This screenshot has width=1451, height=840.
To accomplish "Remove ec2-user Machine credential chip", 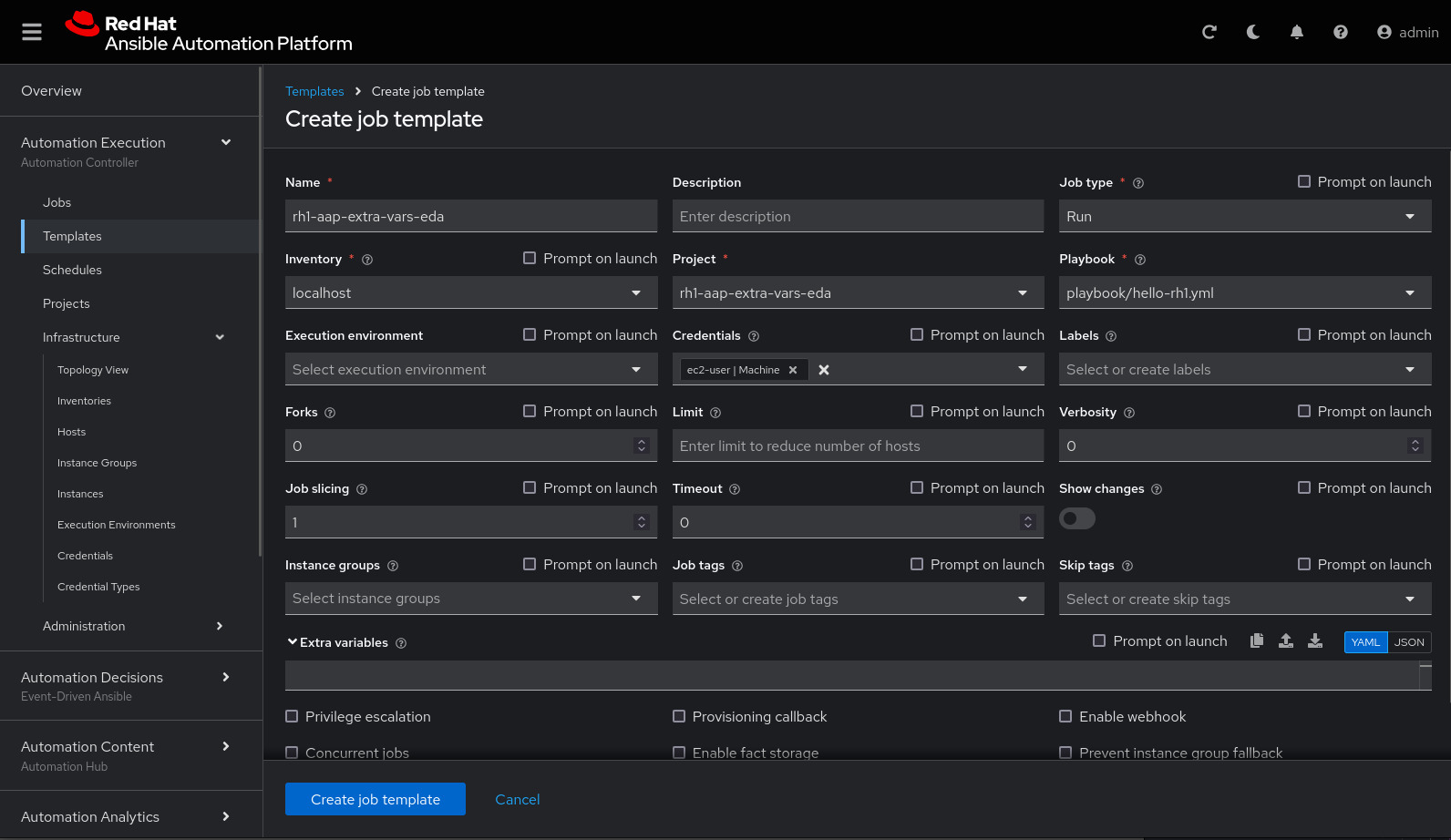I will pyautogui.click(x=793, y=370).
